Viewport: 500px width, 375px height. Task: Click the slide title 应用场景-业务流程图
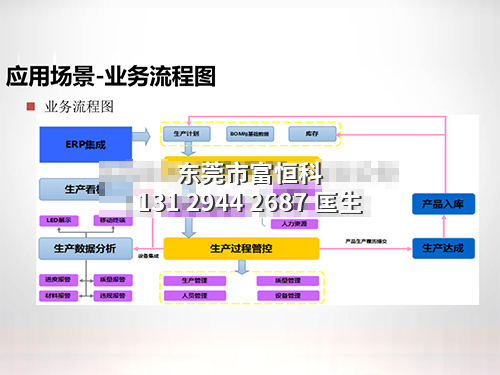pos(111,76)
